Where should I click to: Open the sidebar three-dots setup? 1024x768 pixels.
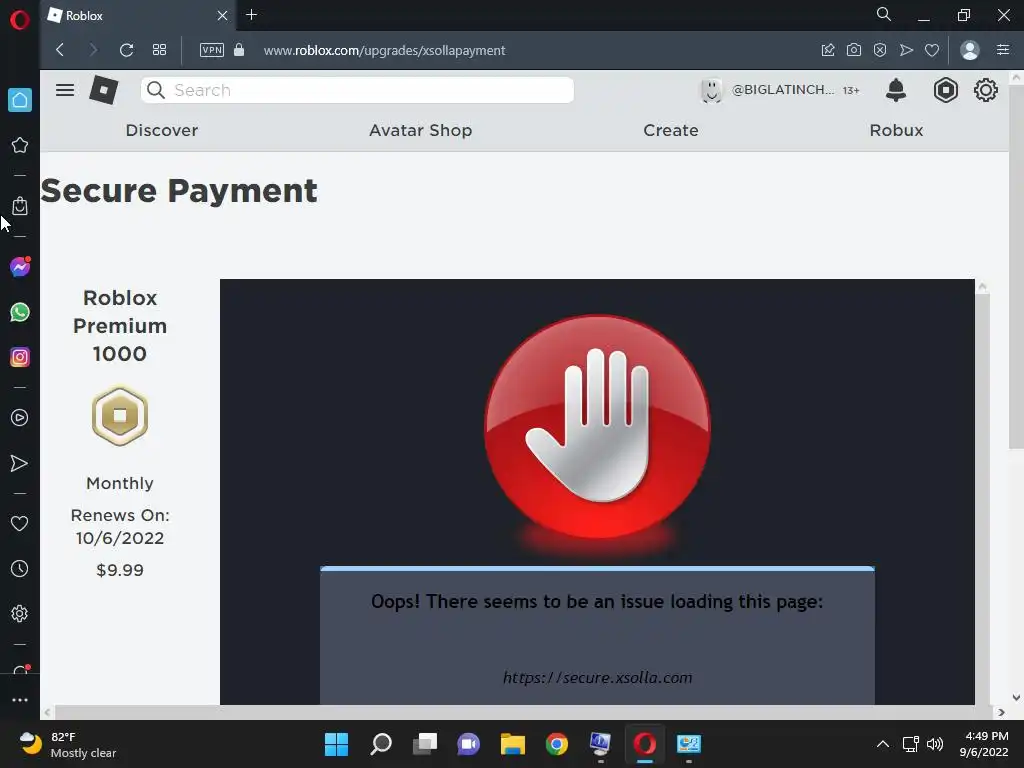[20, 699]
